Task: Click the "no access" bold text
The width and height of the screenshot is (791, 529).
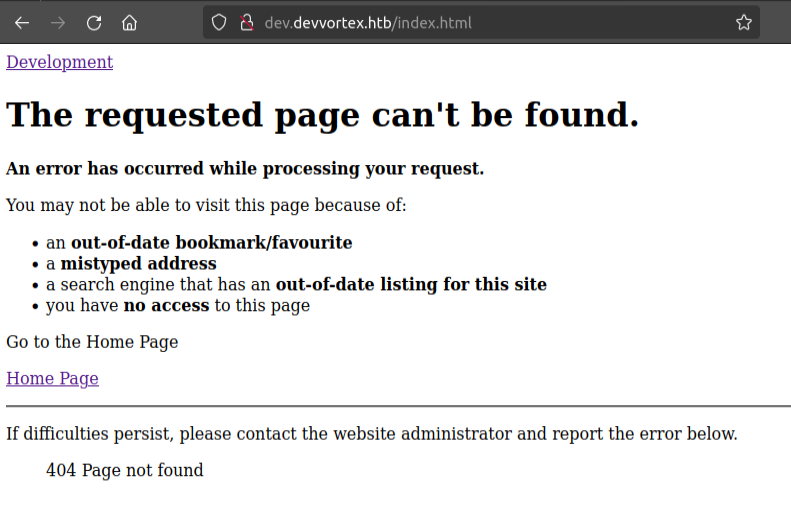Action: 166,305
